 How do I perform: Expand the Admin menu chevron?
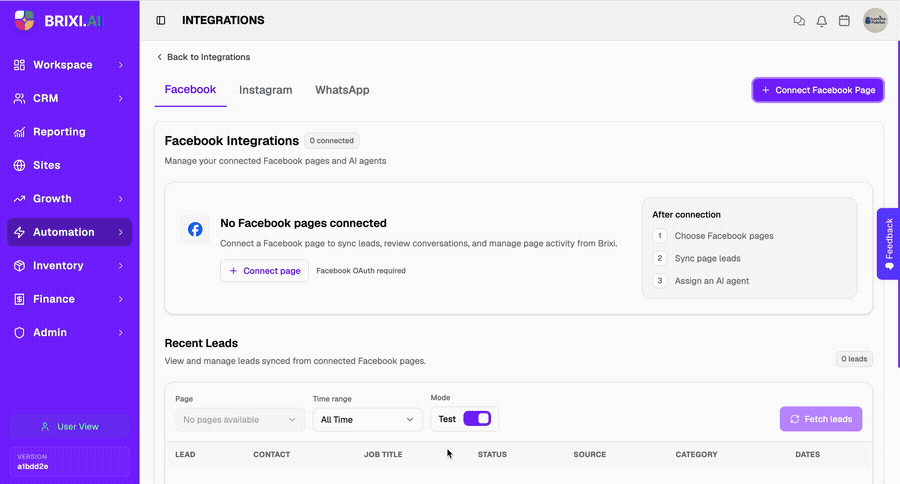point(121,332)
